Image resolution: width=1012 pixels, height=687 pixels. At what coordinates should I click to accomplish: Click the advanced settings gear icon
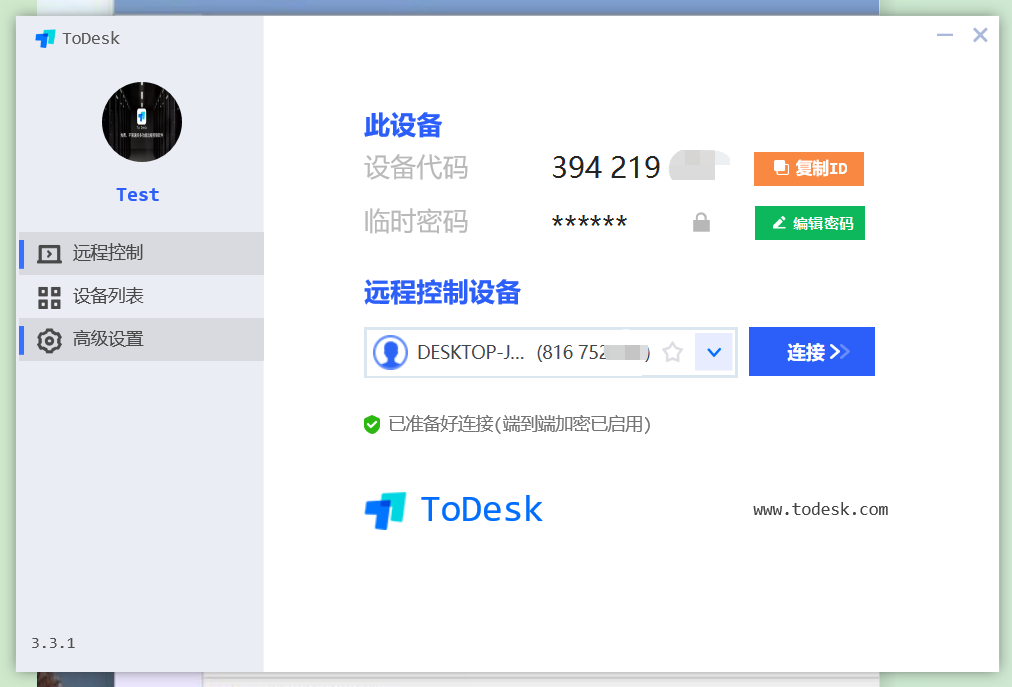coord(49,340)
